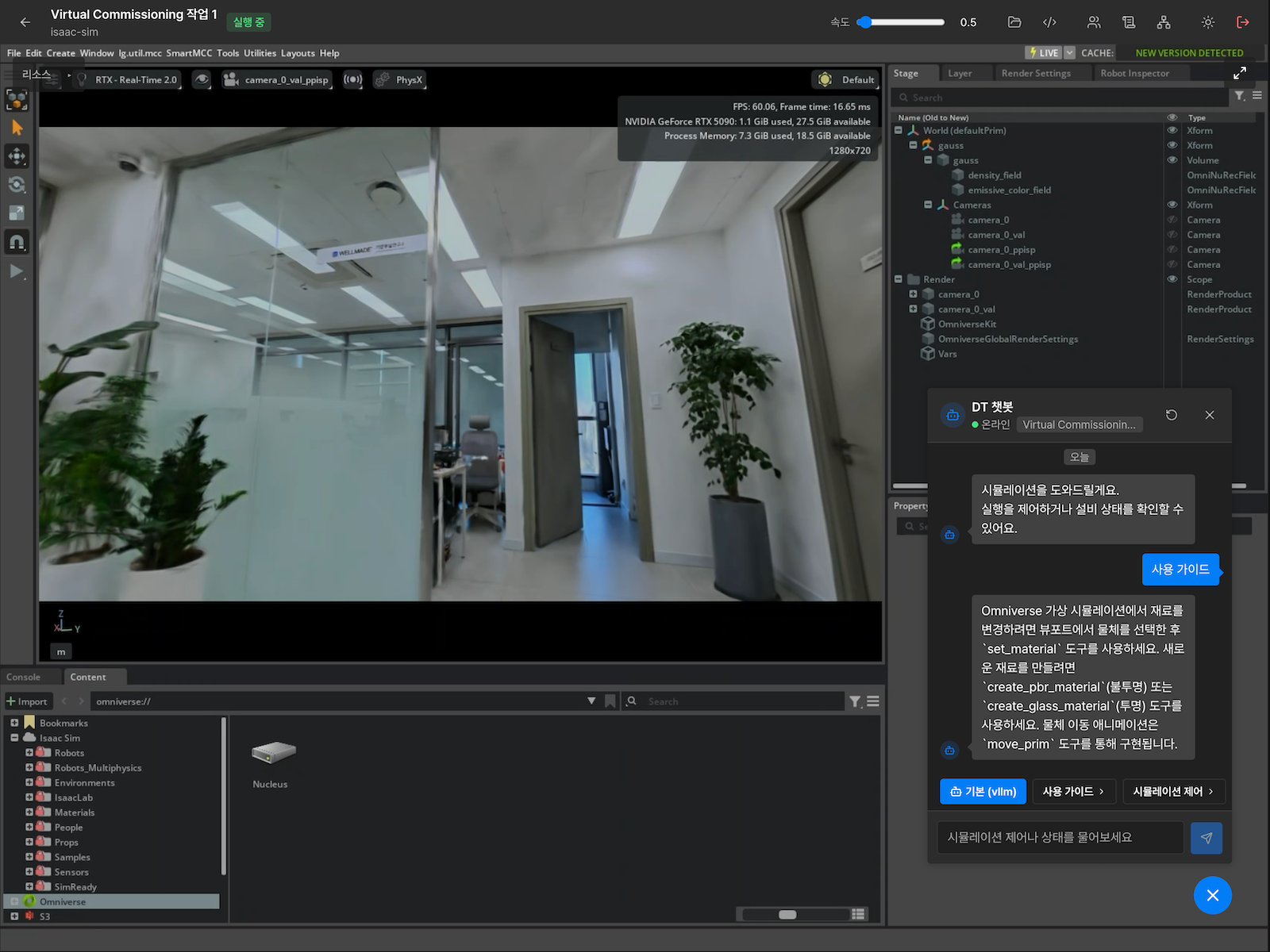Select the arrow selection tool
Screen dimensions: 1270x952
pyautogui.click(x=17, y=128)
